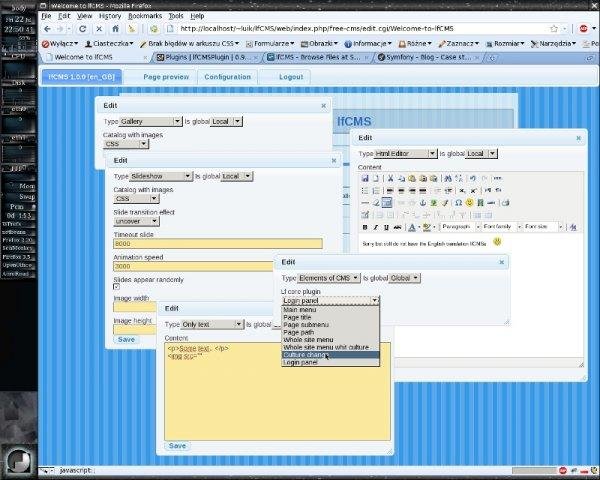The width and height of the screenshot is (600, 480).
Task: Toggle bold formatting in the editor
Action: pos(365,227)
